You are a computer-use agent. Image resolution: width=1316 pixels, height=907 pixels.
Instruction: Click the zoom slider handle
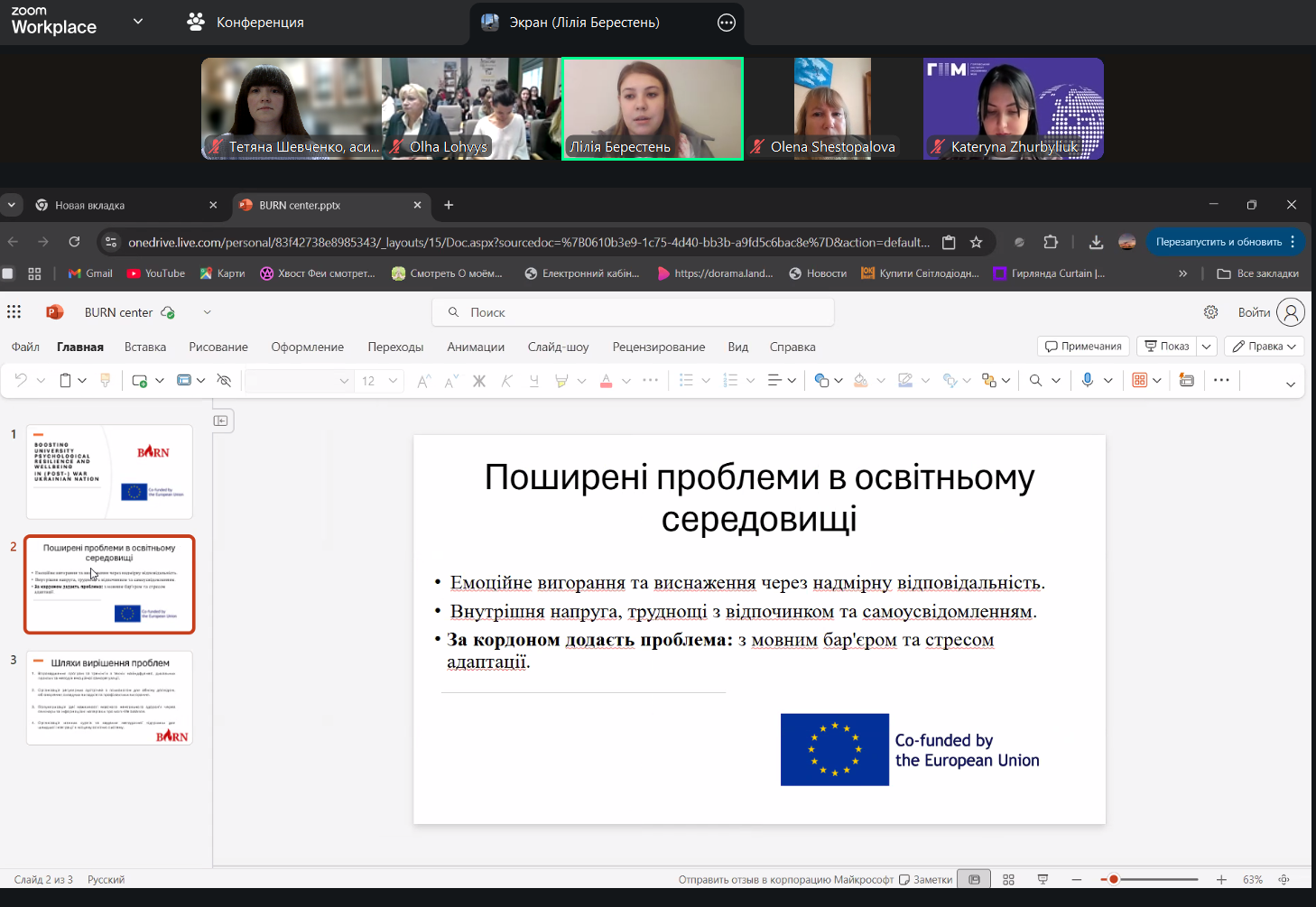tap(1114, 879)
